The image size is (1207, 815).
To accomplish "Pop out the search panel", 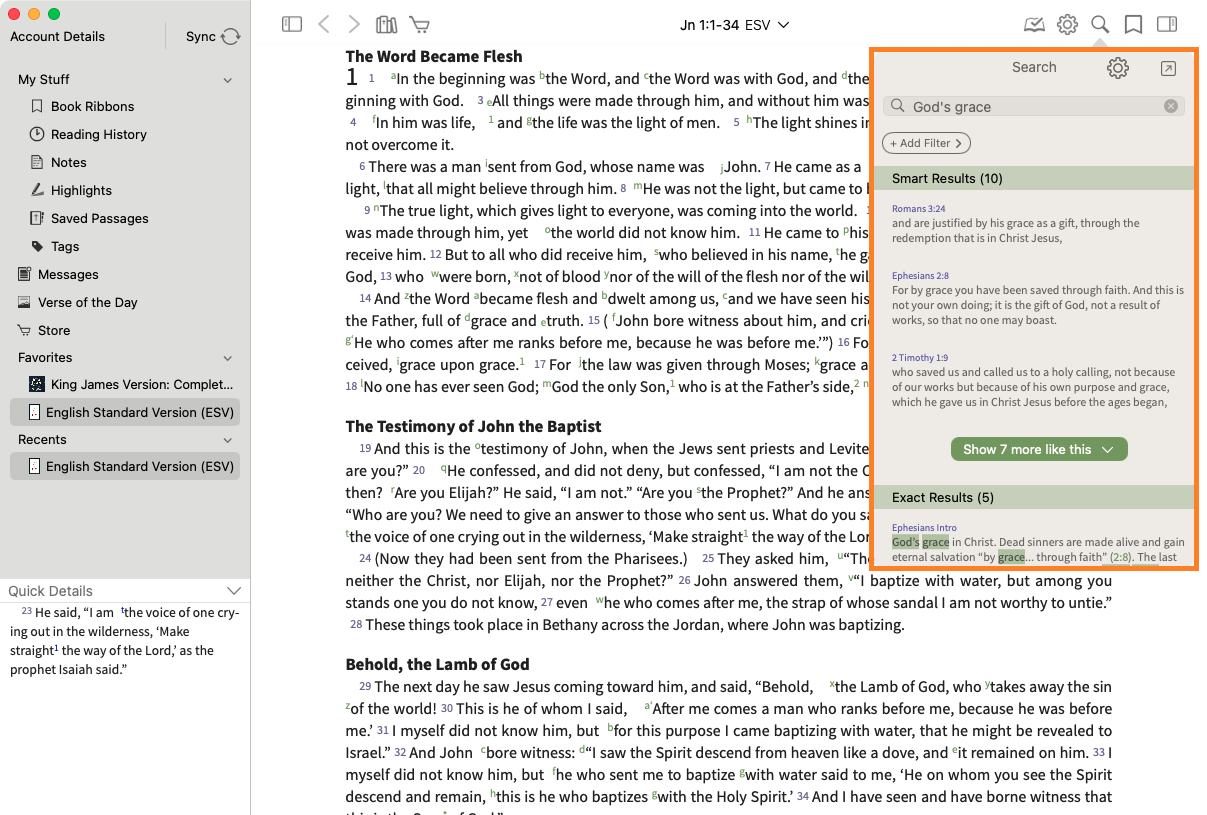I will tap(1168, 68).
